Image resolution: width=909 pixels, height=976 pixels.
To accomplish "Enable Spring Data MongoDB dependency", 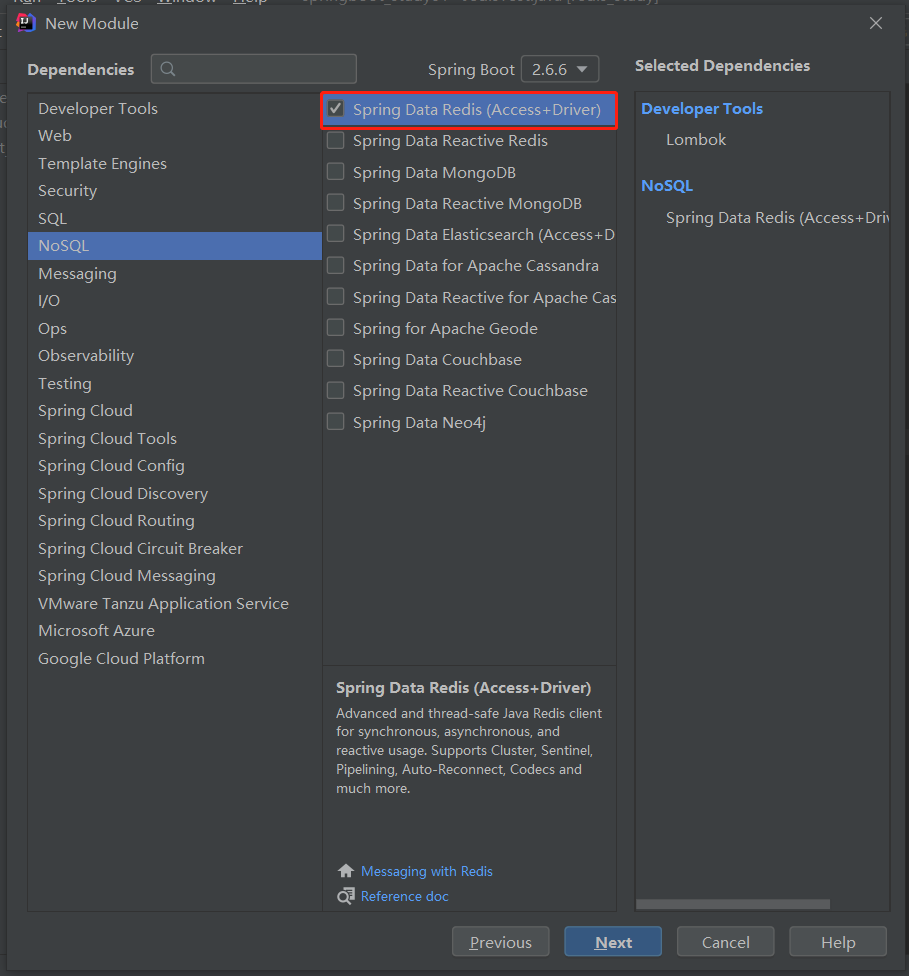I will [336, 171].
